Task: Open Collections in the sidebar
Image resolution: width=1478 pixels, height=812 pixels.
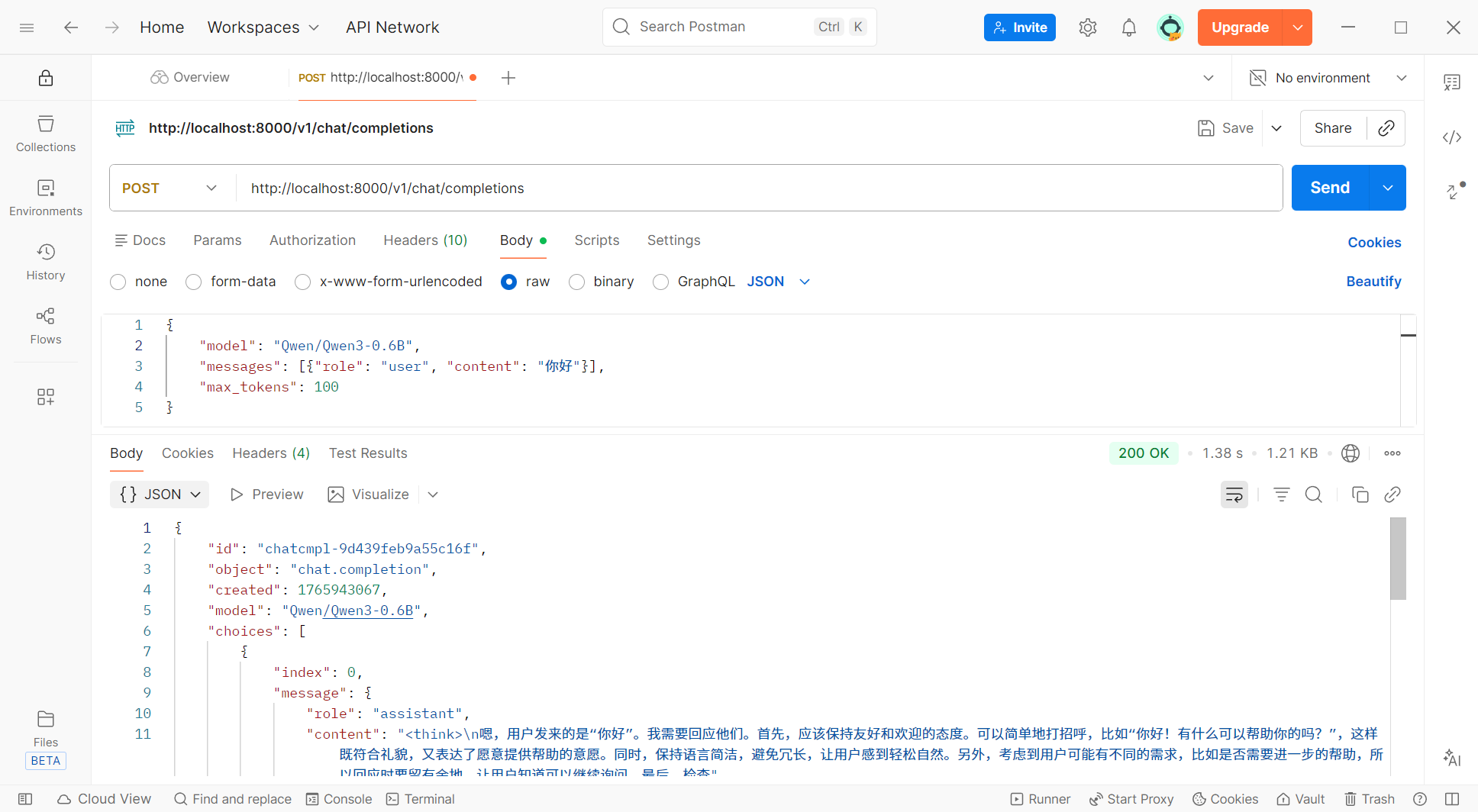Action: 46,134
